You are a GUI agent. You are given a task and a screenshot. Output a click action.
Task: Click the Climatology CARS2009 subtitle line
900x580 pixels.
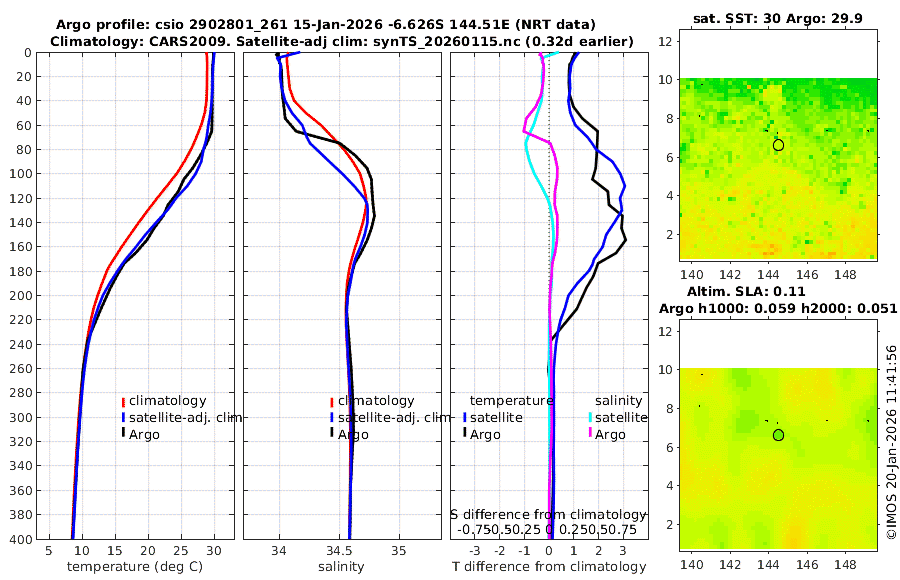(342, 41)
